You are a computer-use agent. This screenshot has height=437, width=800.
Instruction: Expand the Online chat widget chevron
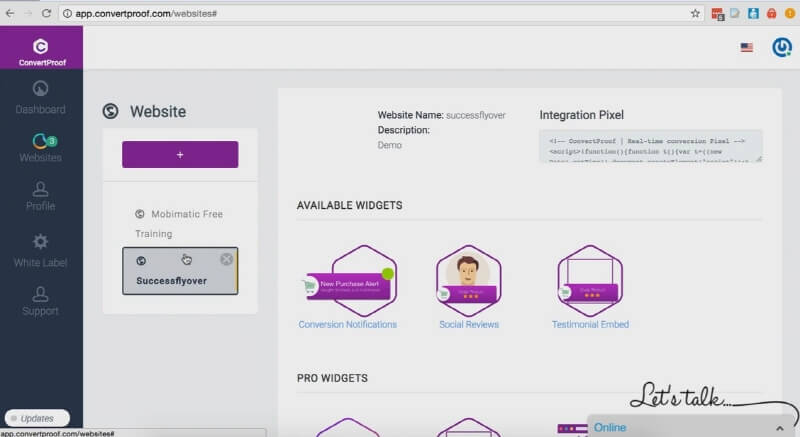click(780, 428)
